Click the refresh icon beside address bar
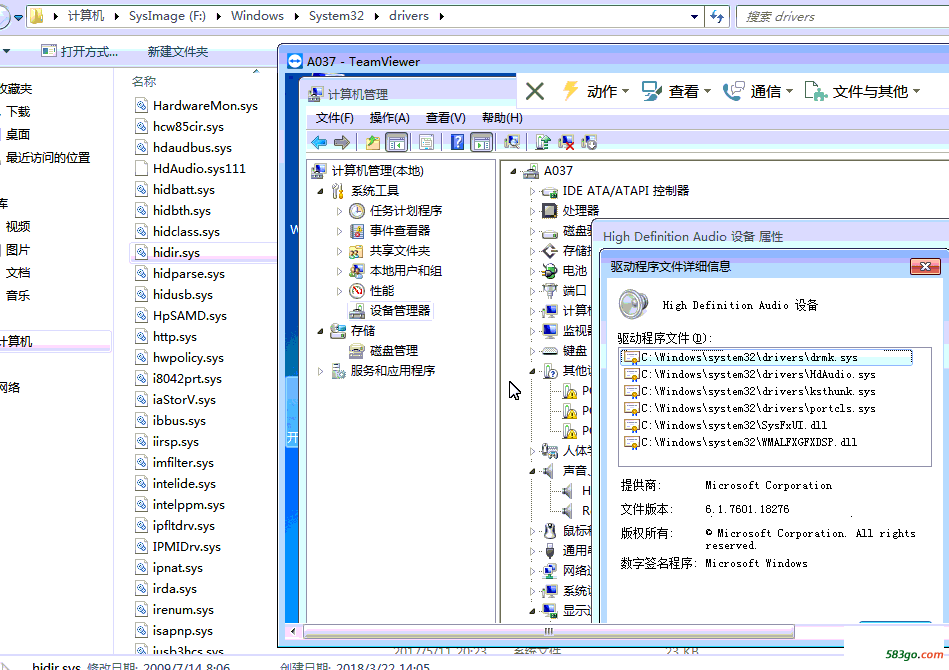The width and height of the screenshot is (949, 670). point(717,17)
